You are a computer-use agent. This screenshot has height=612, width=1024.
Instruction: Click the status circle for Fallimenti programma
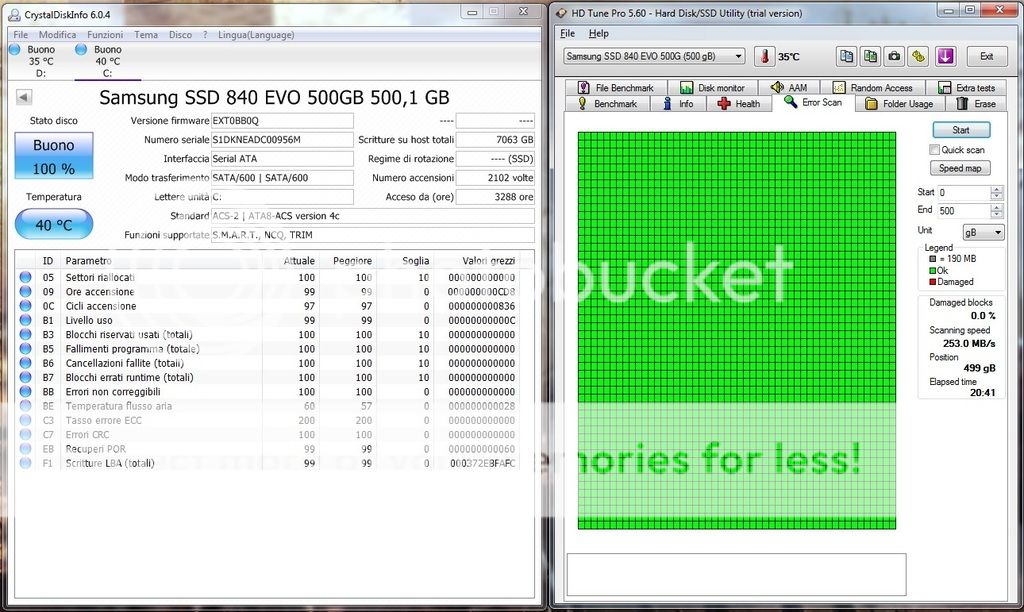coord(25,349)
